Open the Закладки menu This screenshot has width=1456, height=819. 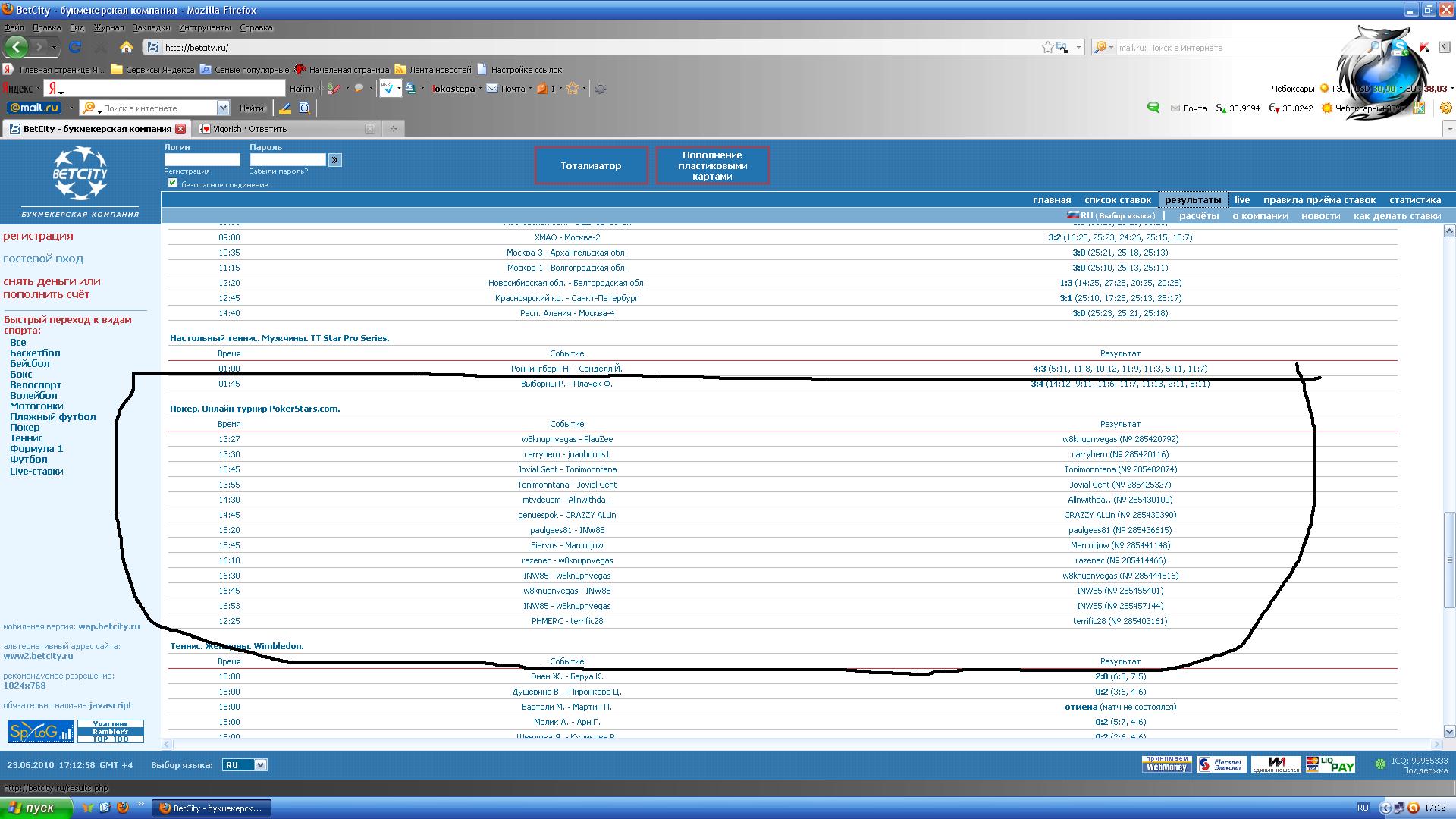click(x=151, y=27)
